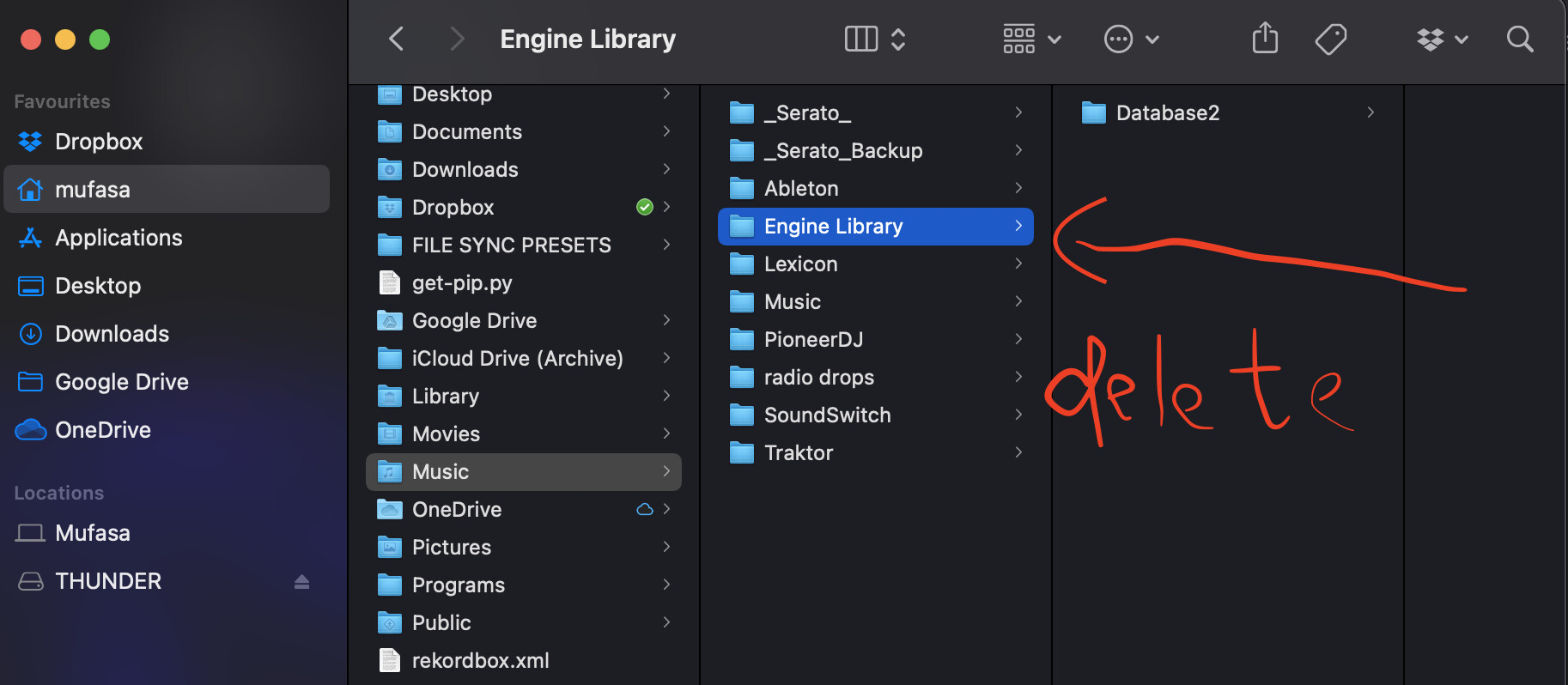Click the Movies folder icon
The image size is (1568, 685).
(x=390, y=434)
